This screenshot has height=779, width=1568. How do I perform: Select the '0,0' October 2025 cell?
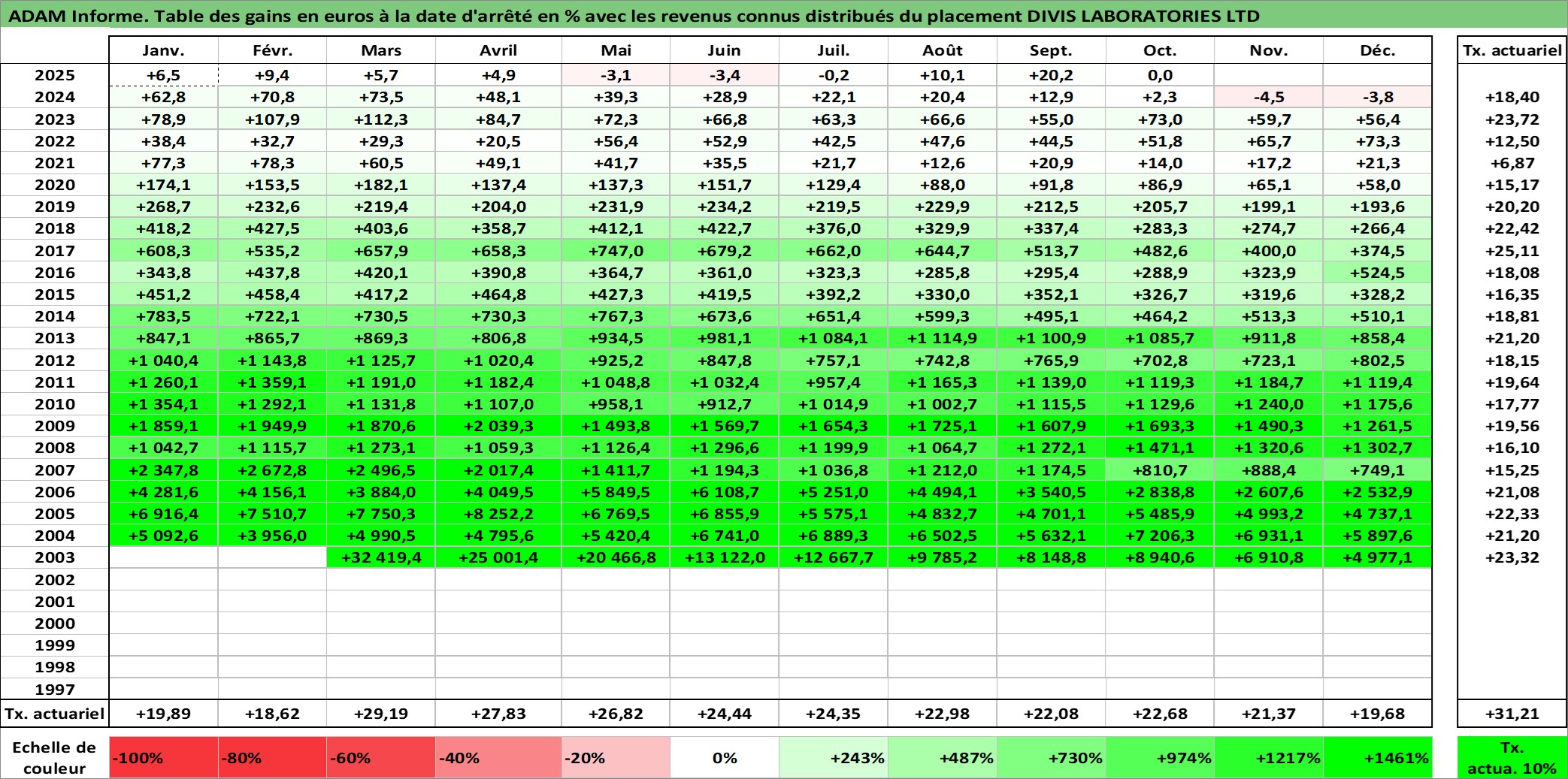(1160, 75)
